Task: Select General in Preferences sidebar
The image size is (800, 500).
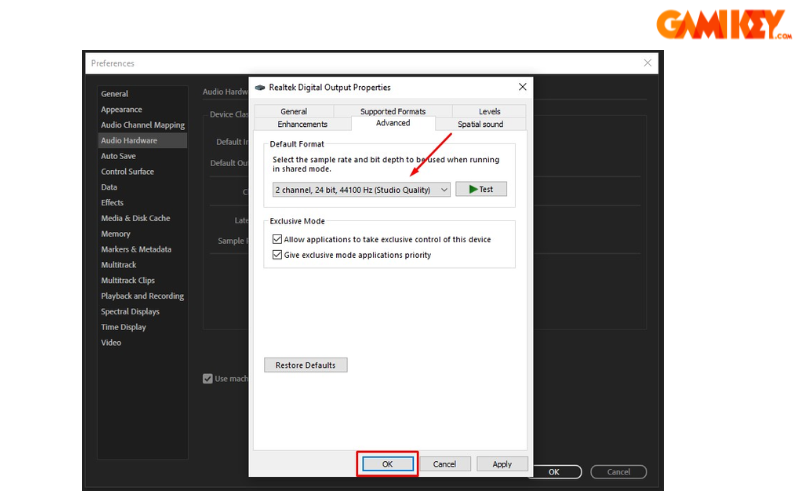Action: point(114,94)
